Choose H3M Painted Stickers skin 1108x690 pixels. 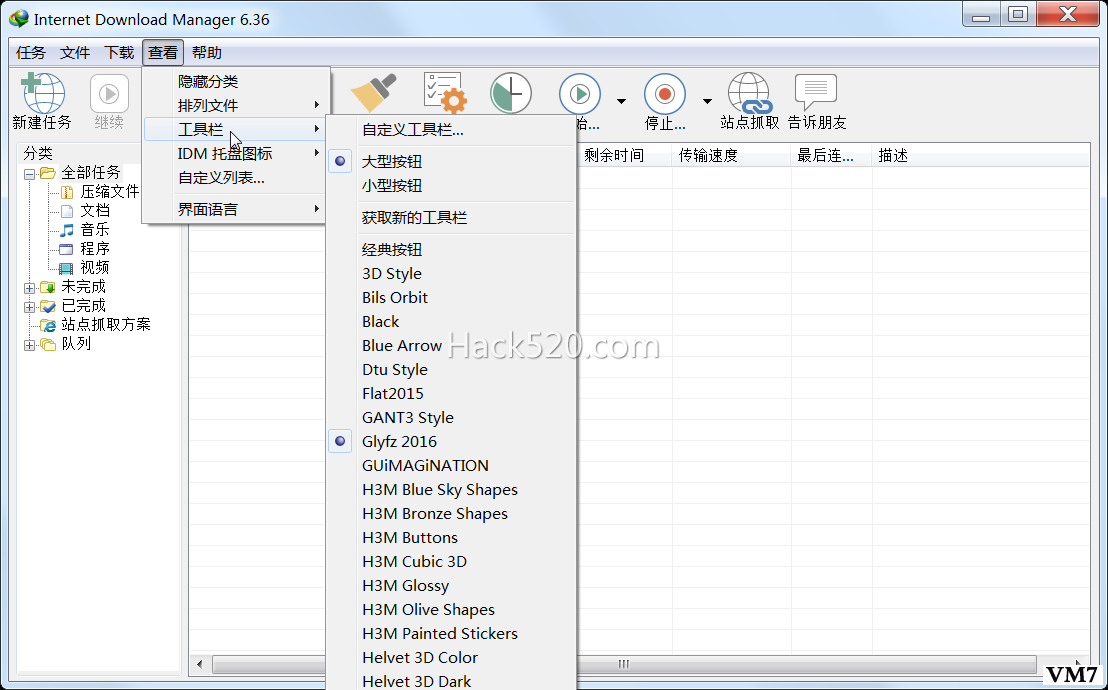440,634
